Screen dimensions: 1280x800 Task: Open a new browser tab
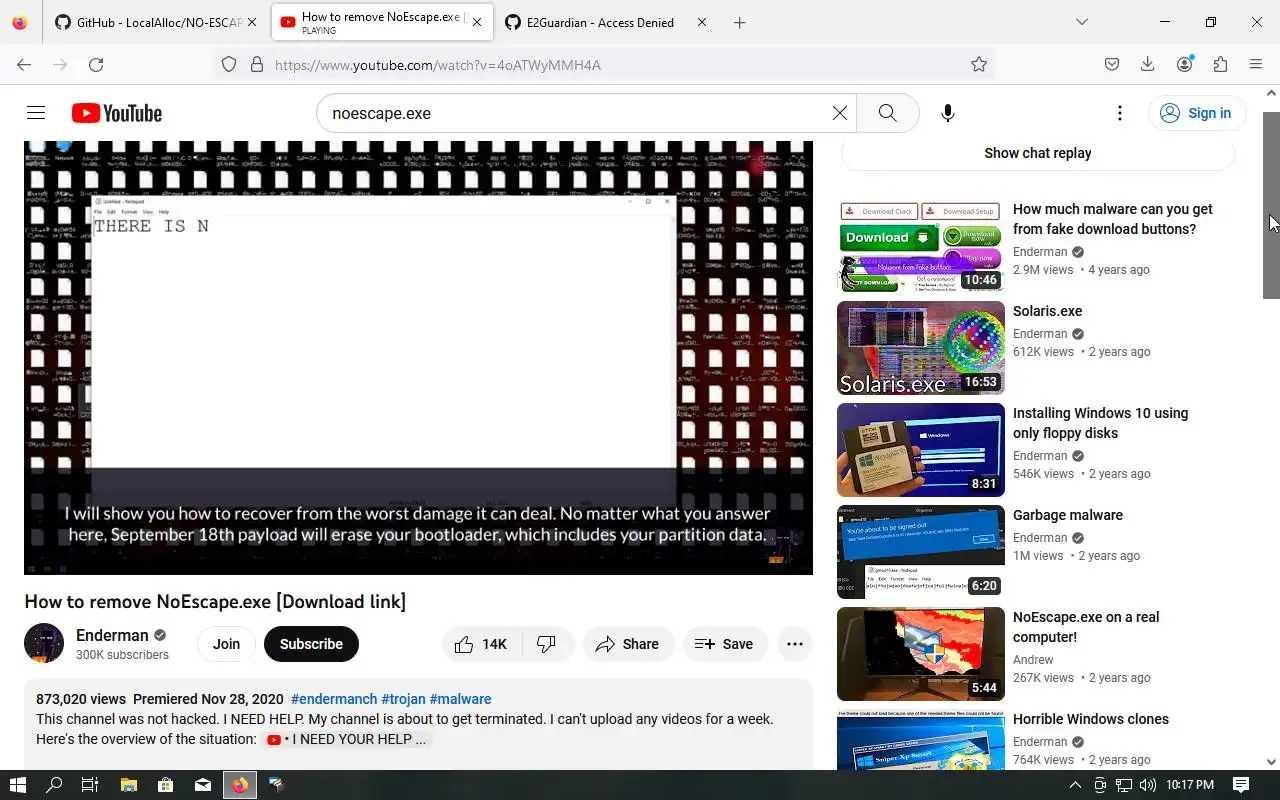pyautogui.click(x=740, y=23)
